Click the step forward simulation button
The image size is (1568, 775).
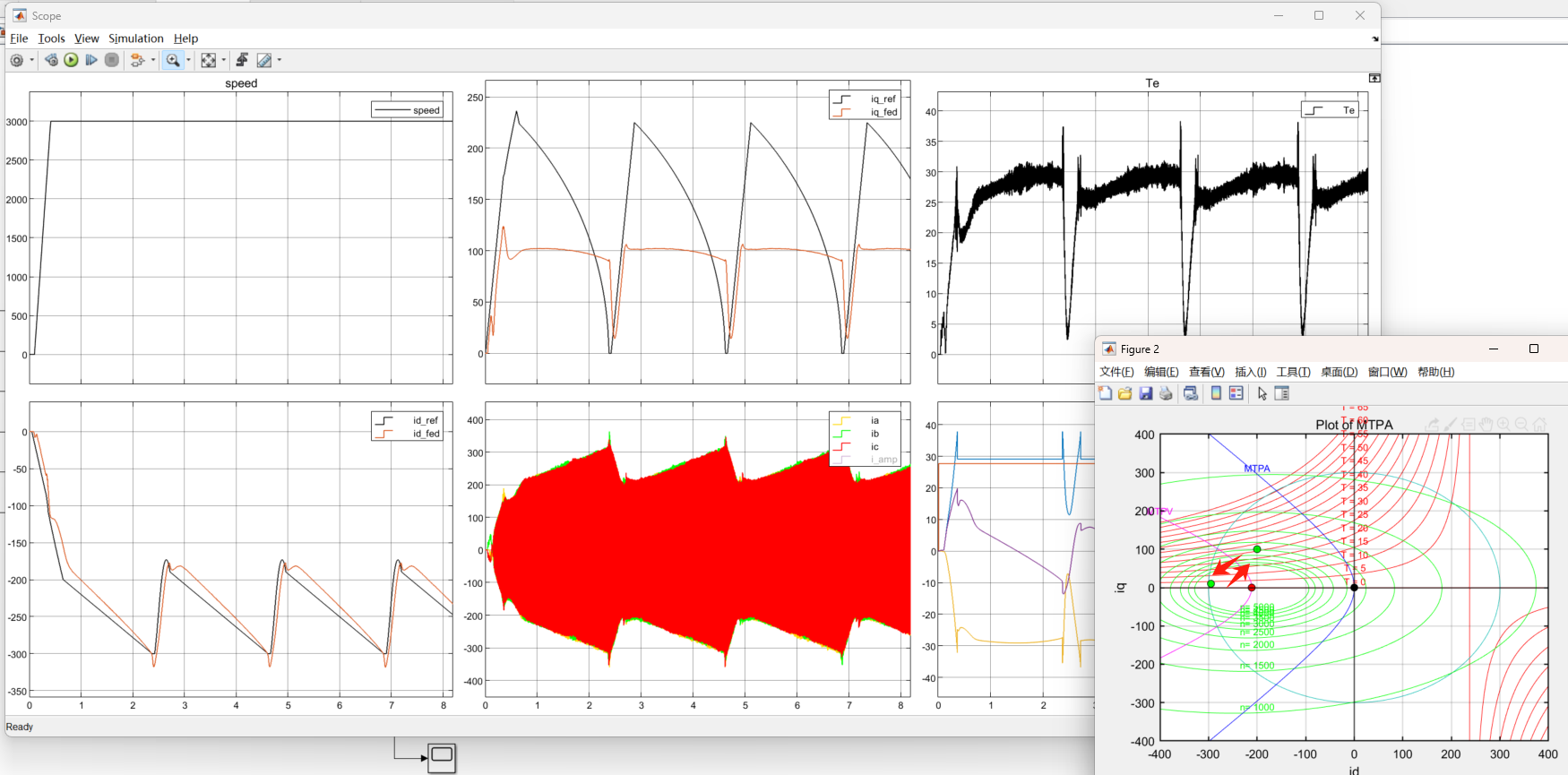click(x=90, y=60)
